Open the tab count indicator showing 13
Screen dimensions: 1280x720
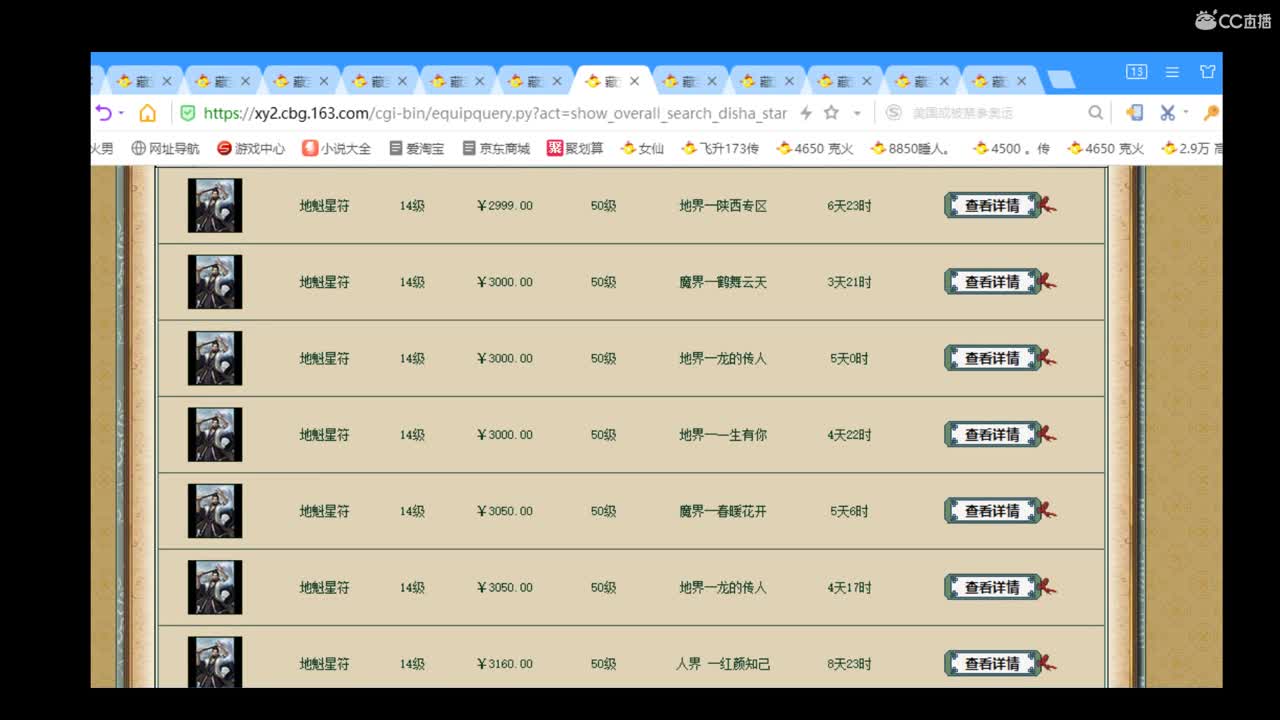(1136, 72)
